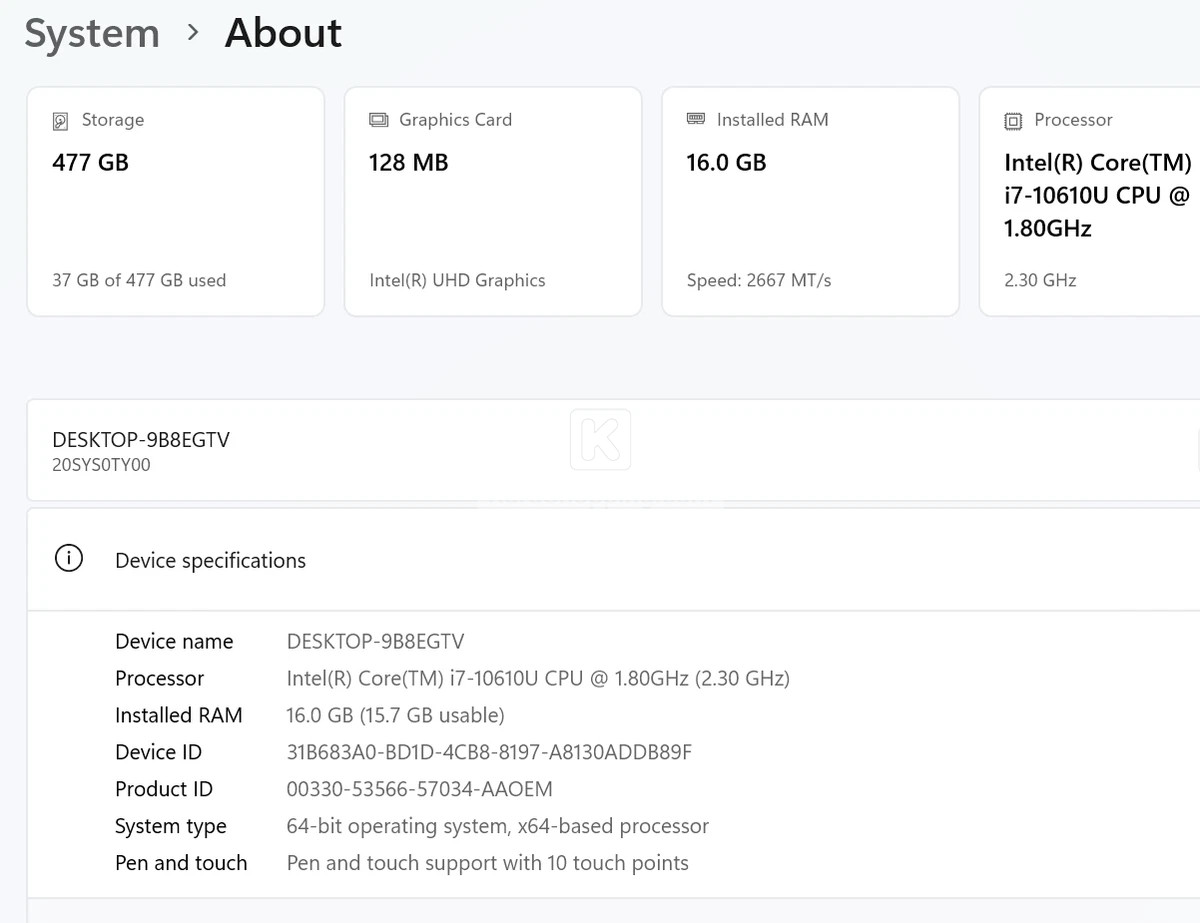The height and width of the screenshot is (923, 1200).
Task: Collapse the Device specifications section header
Action: (613, 560)
